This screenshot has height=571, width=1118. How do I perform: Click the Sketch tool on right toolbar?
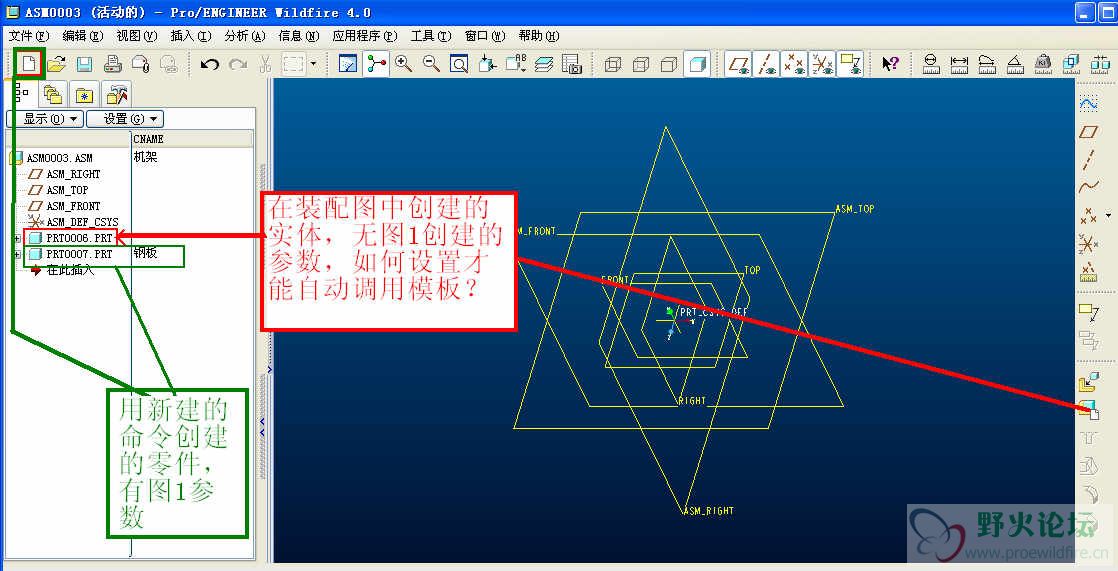(x=1088, y=105)
